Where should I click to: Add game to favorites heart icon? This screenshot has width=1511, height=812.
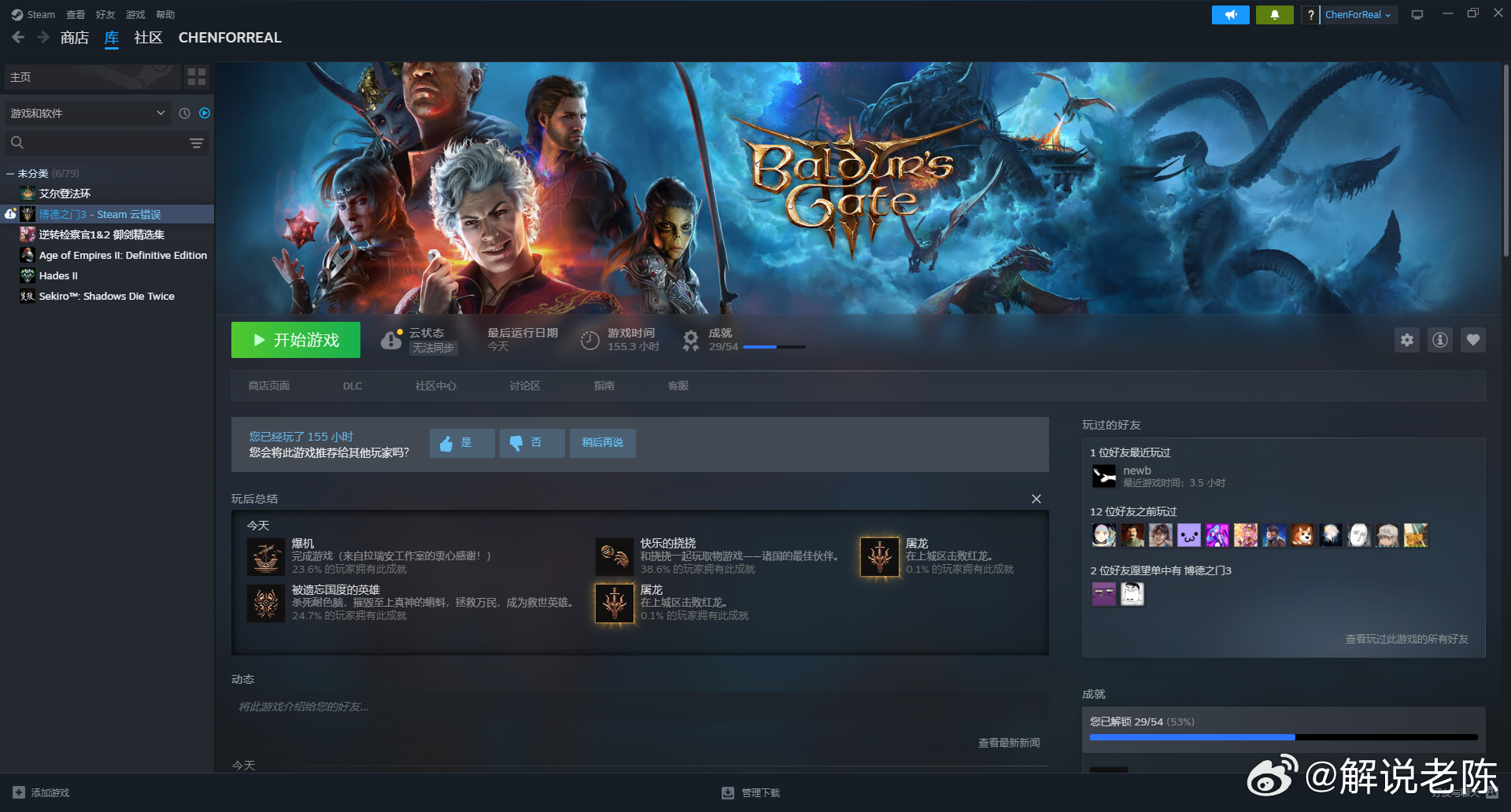pyautogui.click(x=1473, y=340)
